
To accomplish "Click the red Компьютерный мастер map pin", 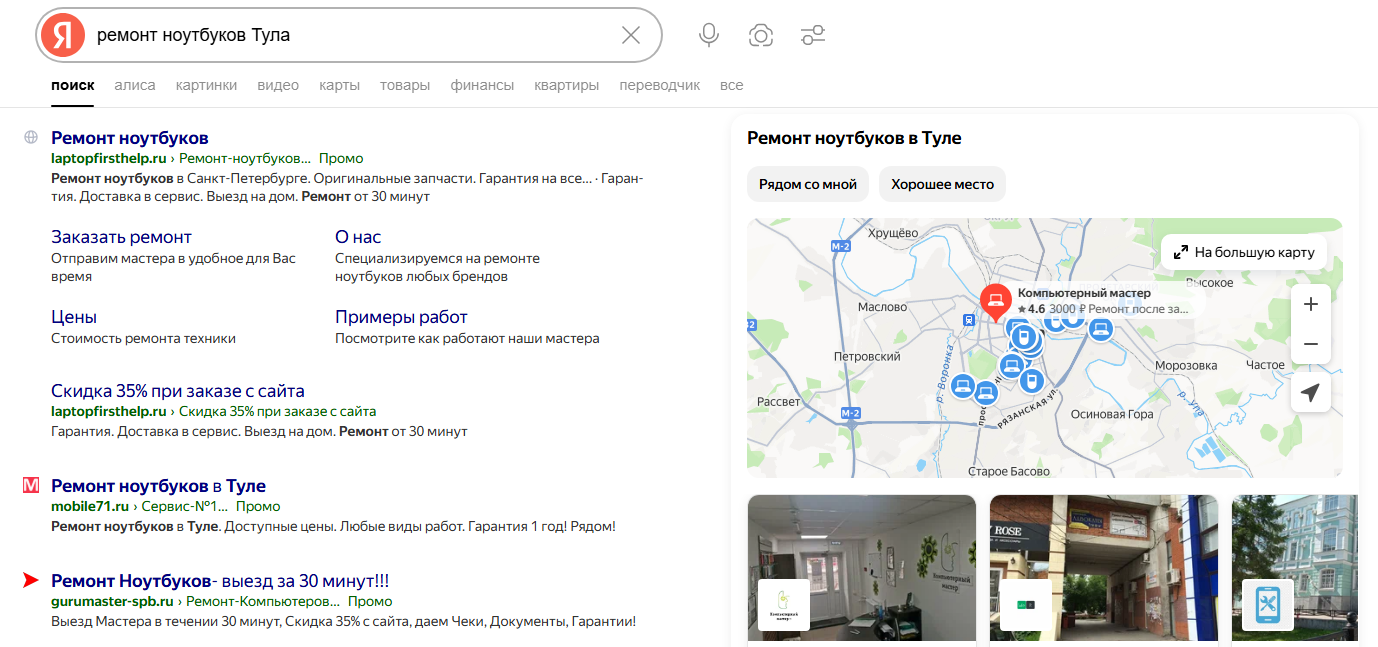I will coord(995,300).
